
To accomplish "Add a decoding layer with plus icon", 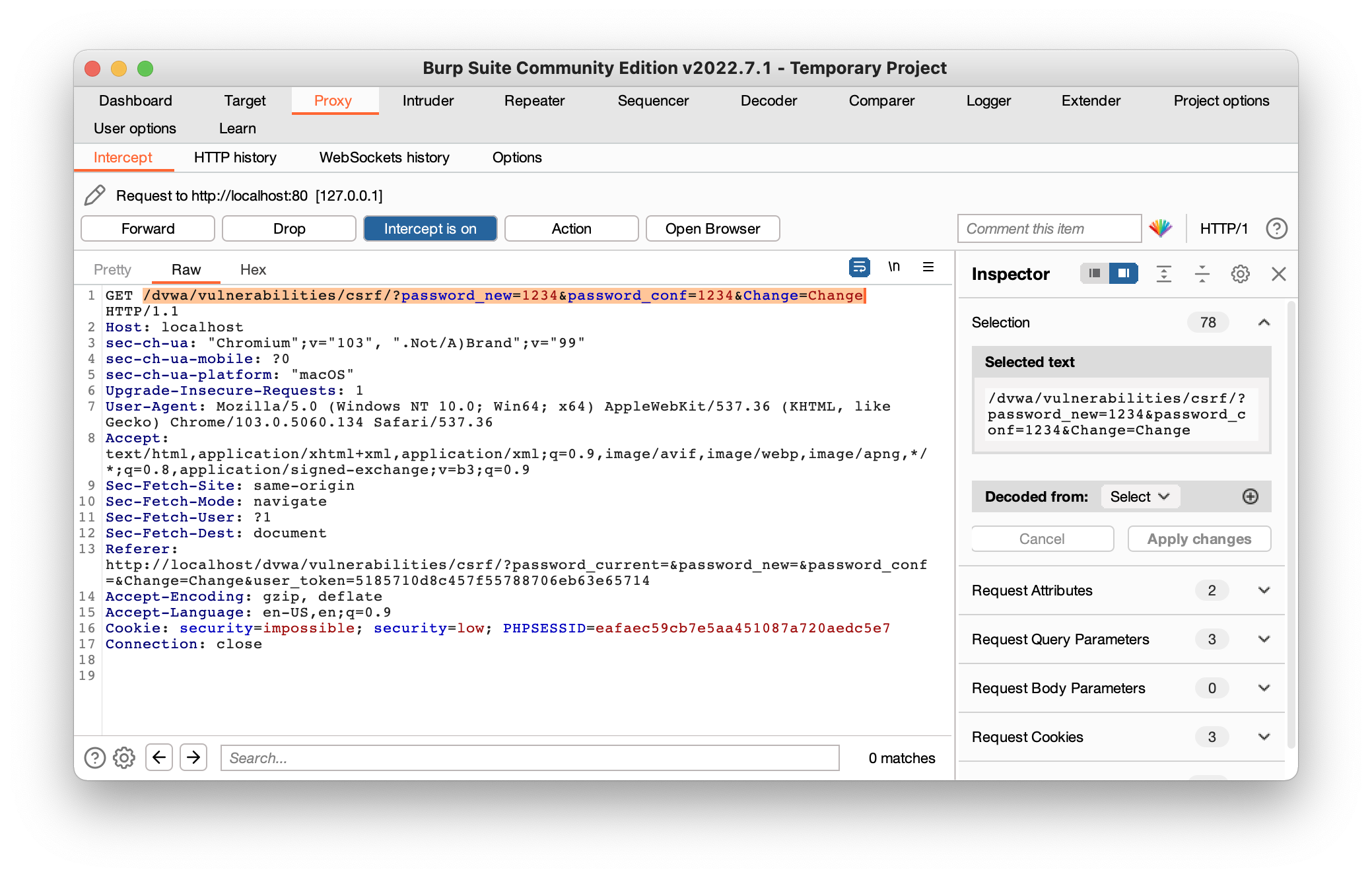I will pyautogui.click(x=1250, y=496).
